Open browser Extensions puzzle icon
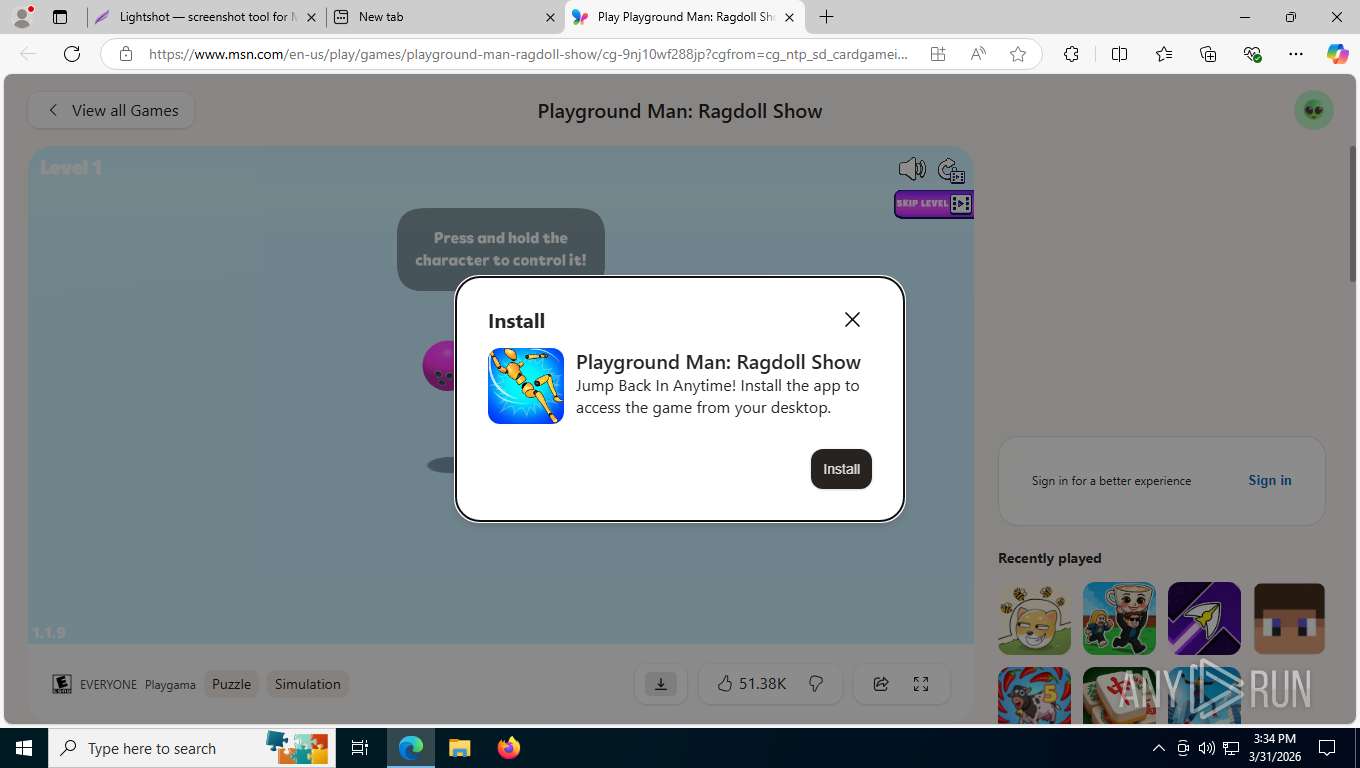Viewport: 1360px width, 768px height. [x=1071, y=54]
